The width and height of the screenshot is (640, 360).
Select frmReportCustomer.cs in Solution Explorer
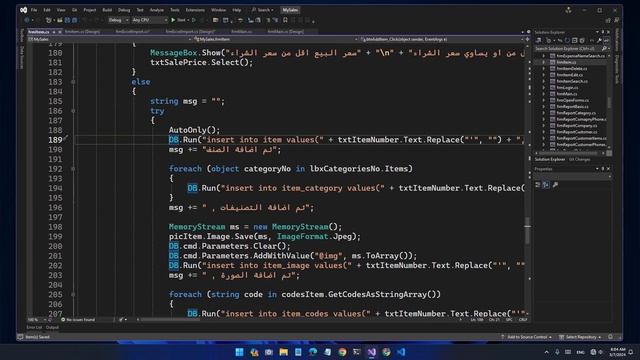[577, 132]
